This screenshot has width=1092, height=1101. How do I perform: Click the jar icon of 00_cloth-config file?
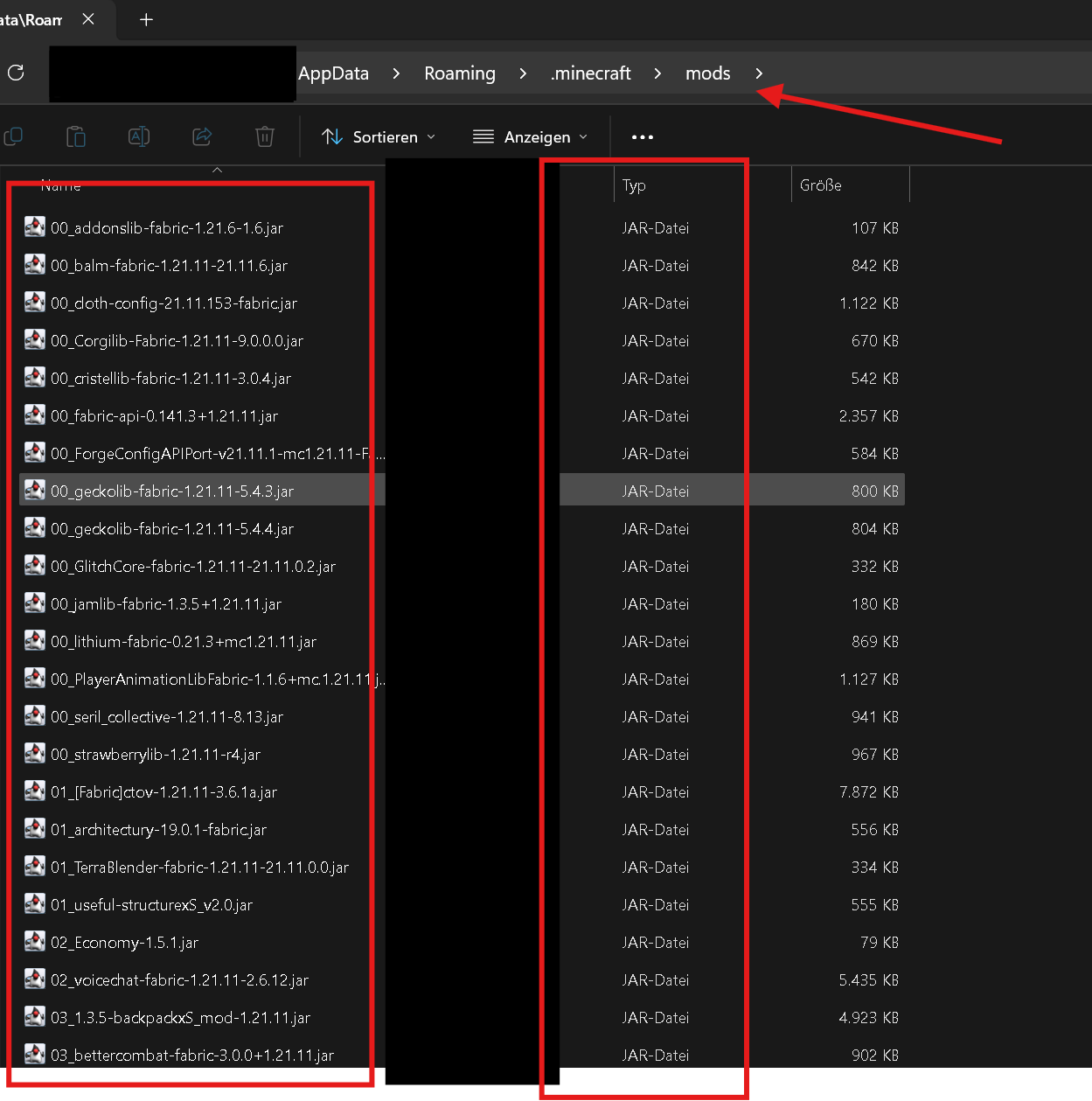coord(35,303)
